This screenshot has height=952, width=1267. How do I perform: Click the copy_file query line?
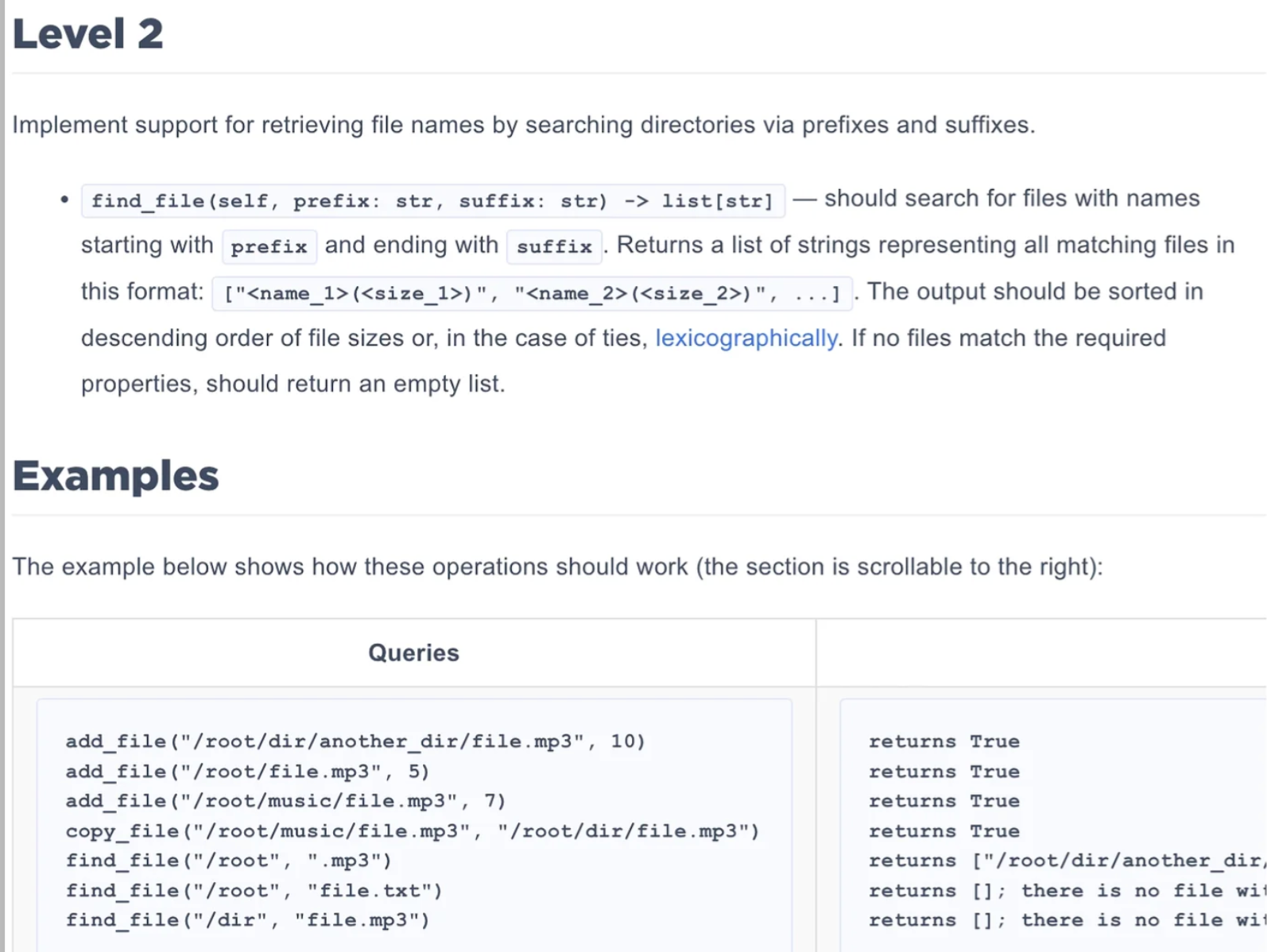point(413,831)
